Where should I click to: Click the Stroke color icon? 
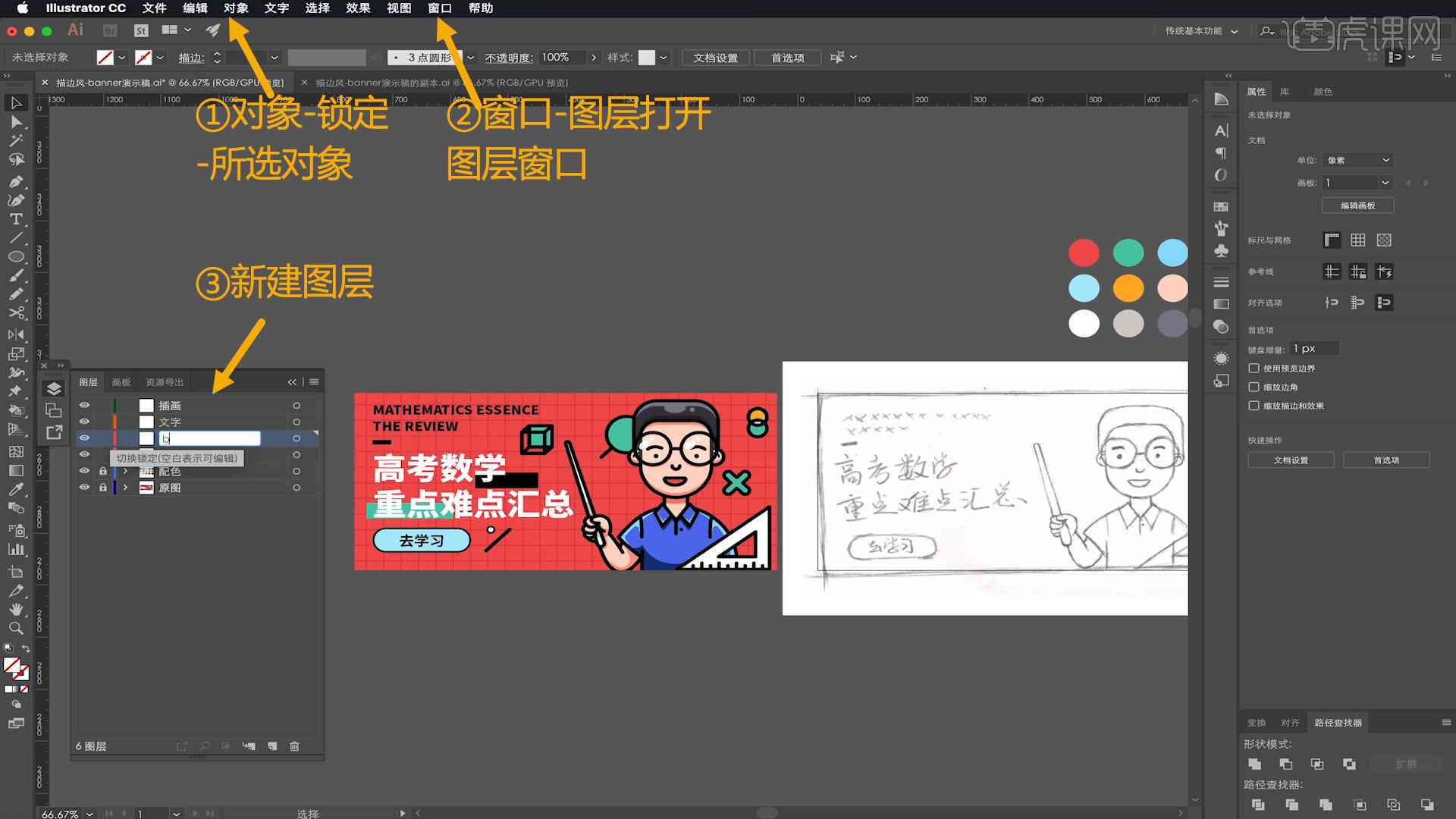click(144, 57)
